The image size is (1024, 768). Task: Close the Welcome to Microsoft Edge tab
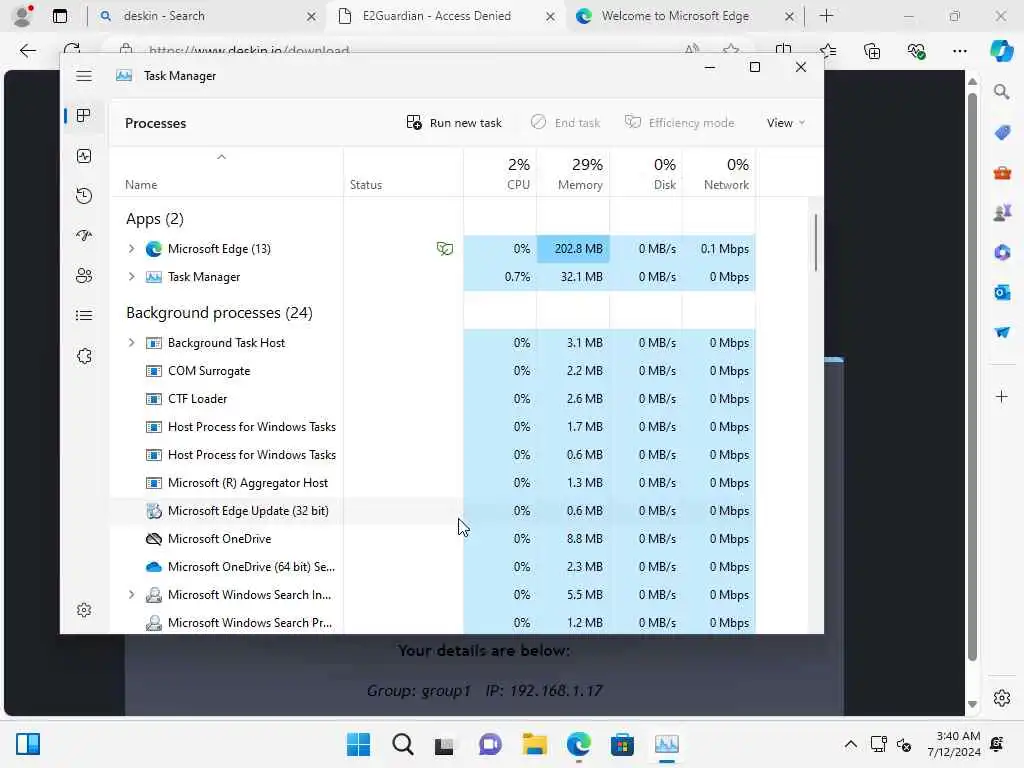tap(789, 16)
